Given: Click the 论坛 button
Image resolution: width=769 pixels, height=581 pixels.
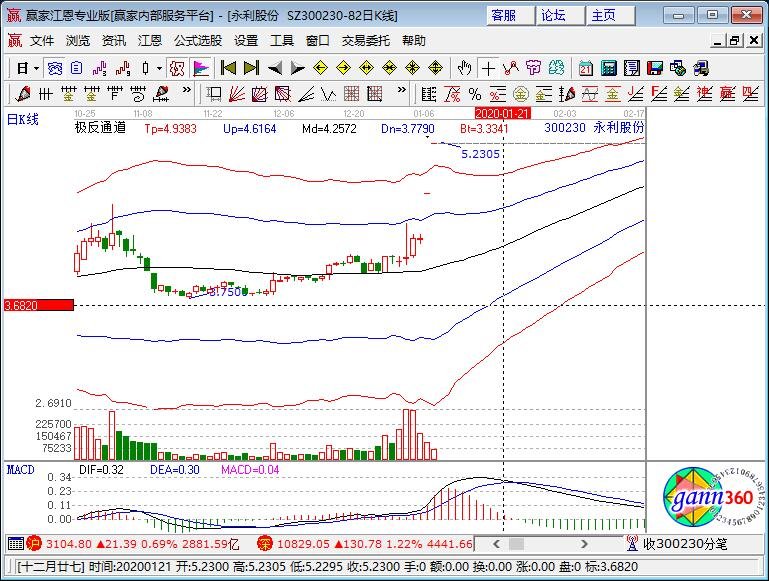Looking at the screenshot, I should tap(560, 16).
